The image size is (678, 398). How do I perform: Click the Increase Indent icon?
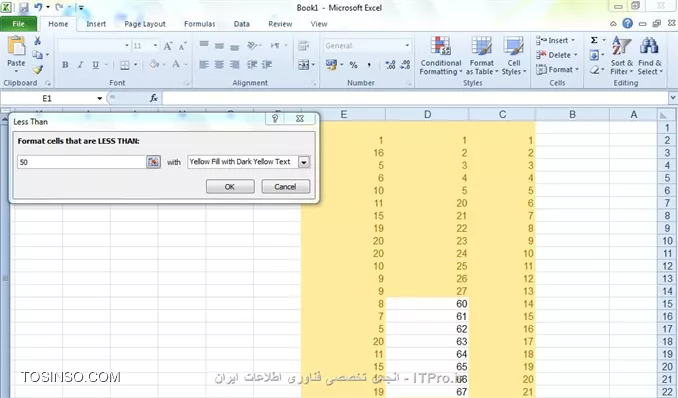(x=267, y=65)
